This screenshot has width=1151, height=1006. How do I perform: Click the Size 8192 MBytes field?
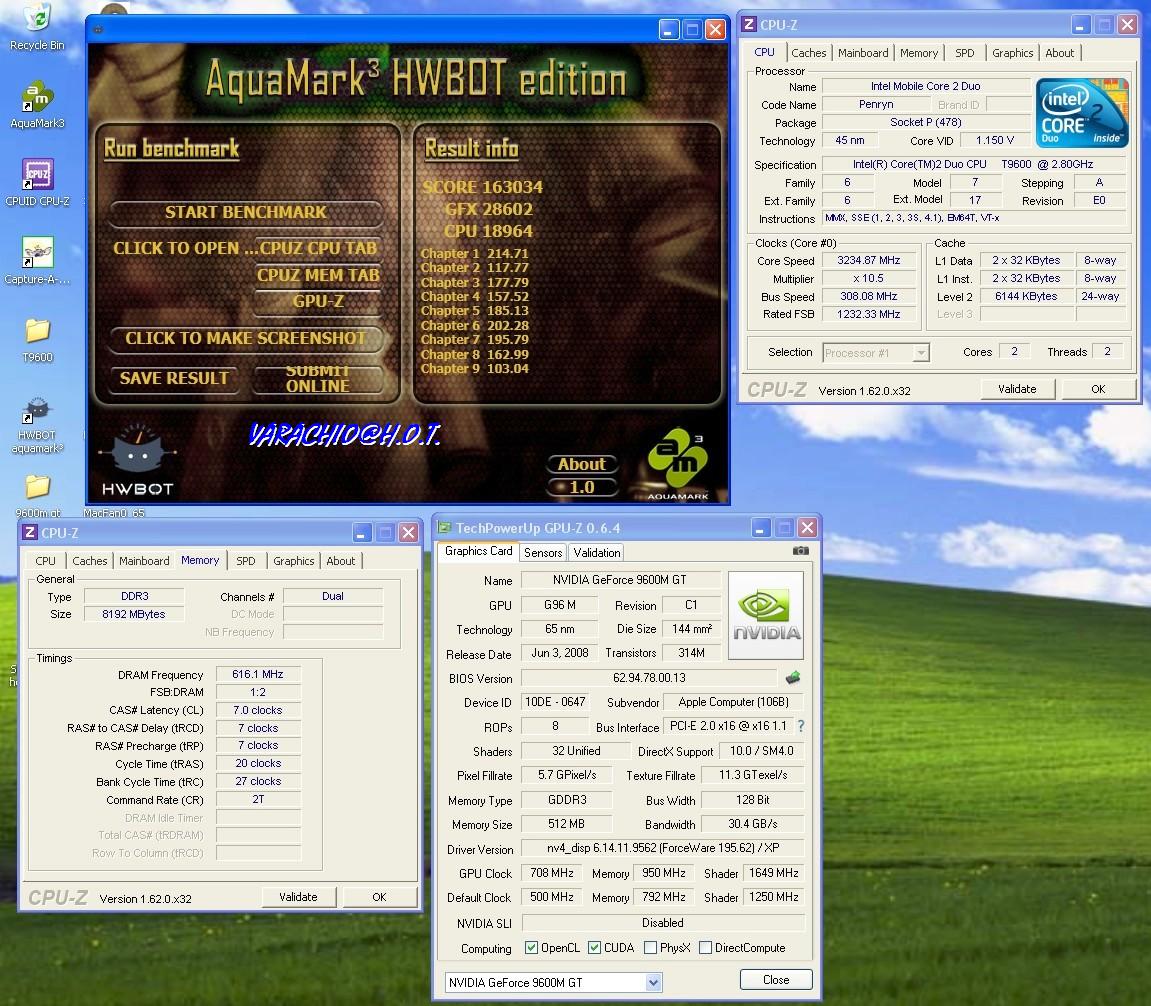click(x=134, y=614)
